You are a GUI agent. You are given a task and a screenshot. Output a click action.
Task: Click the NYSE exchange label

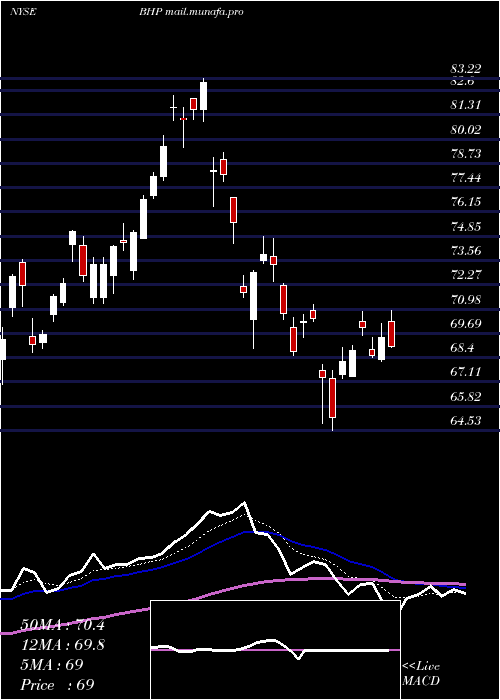point(23,12)
